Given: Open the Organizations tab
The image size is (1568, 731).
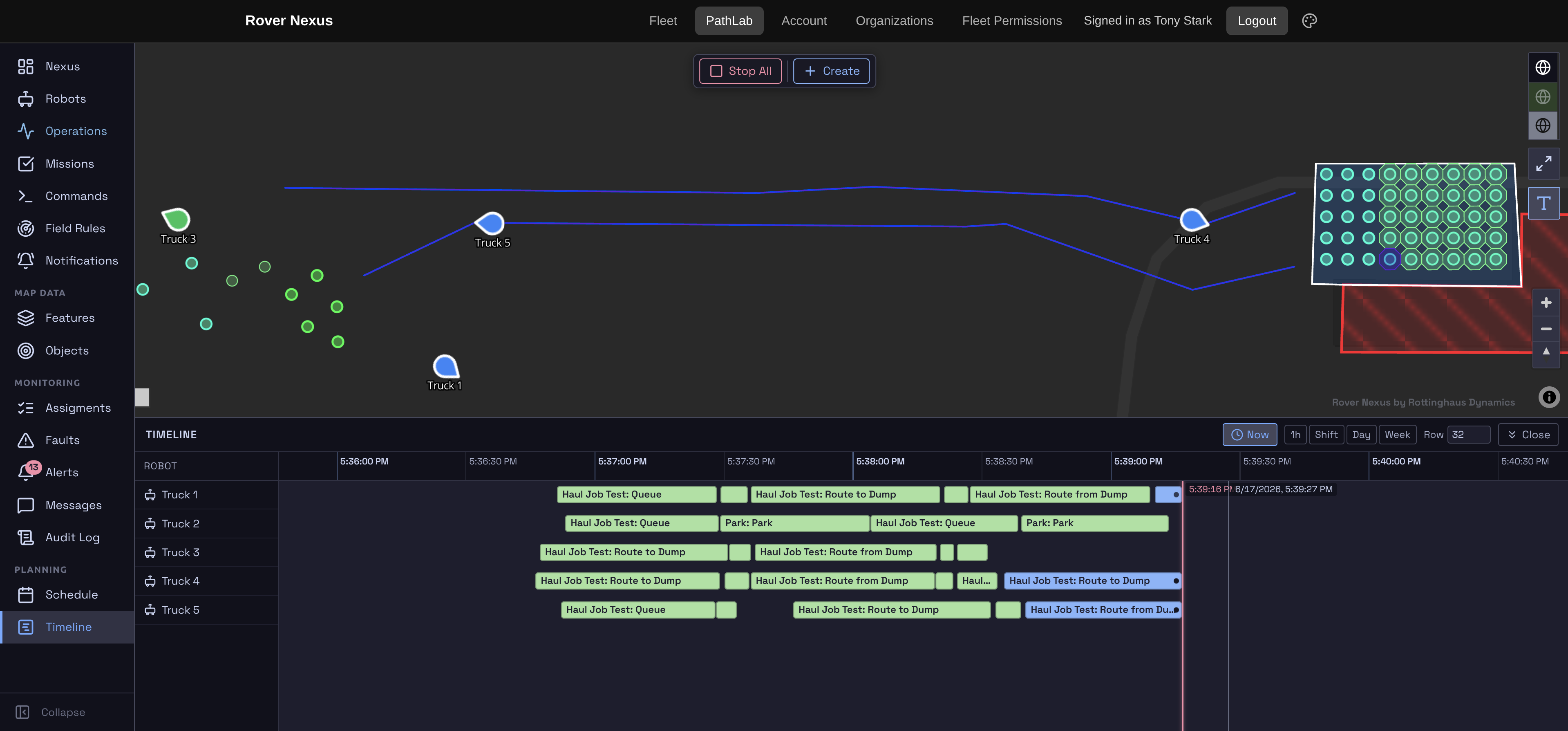Looking at the screenshot, I should coord(894,21).
